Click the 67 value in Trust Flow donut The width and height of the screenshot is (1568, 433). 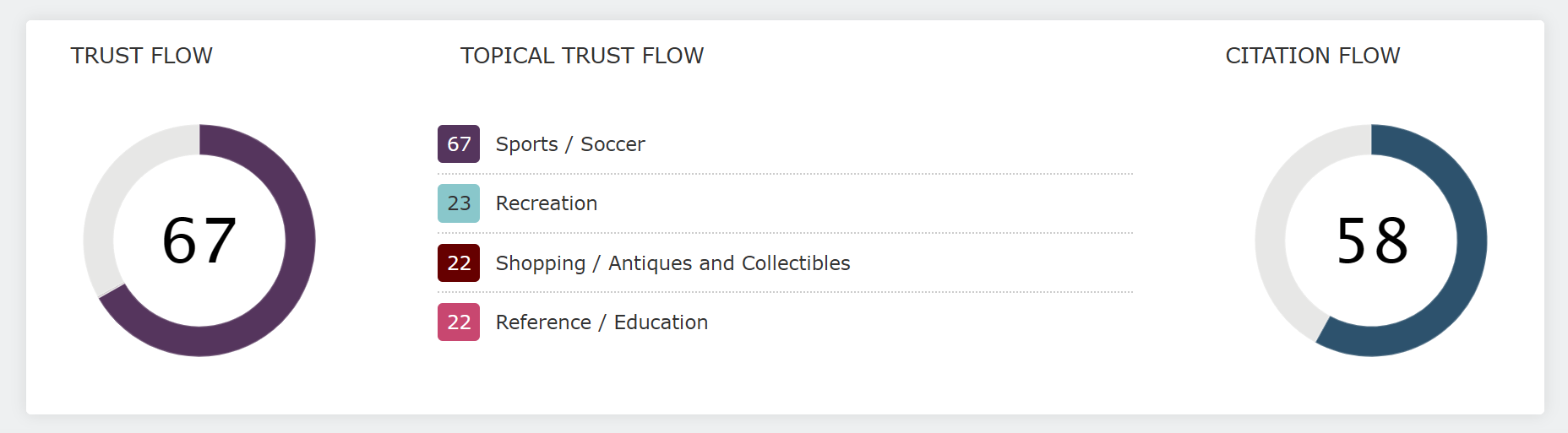199,241
